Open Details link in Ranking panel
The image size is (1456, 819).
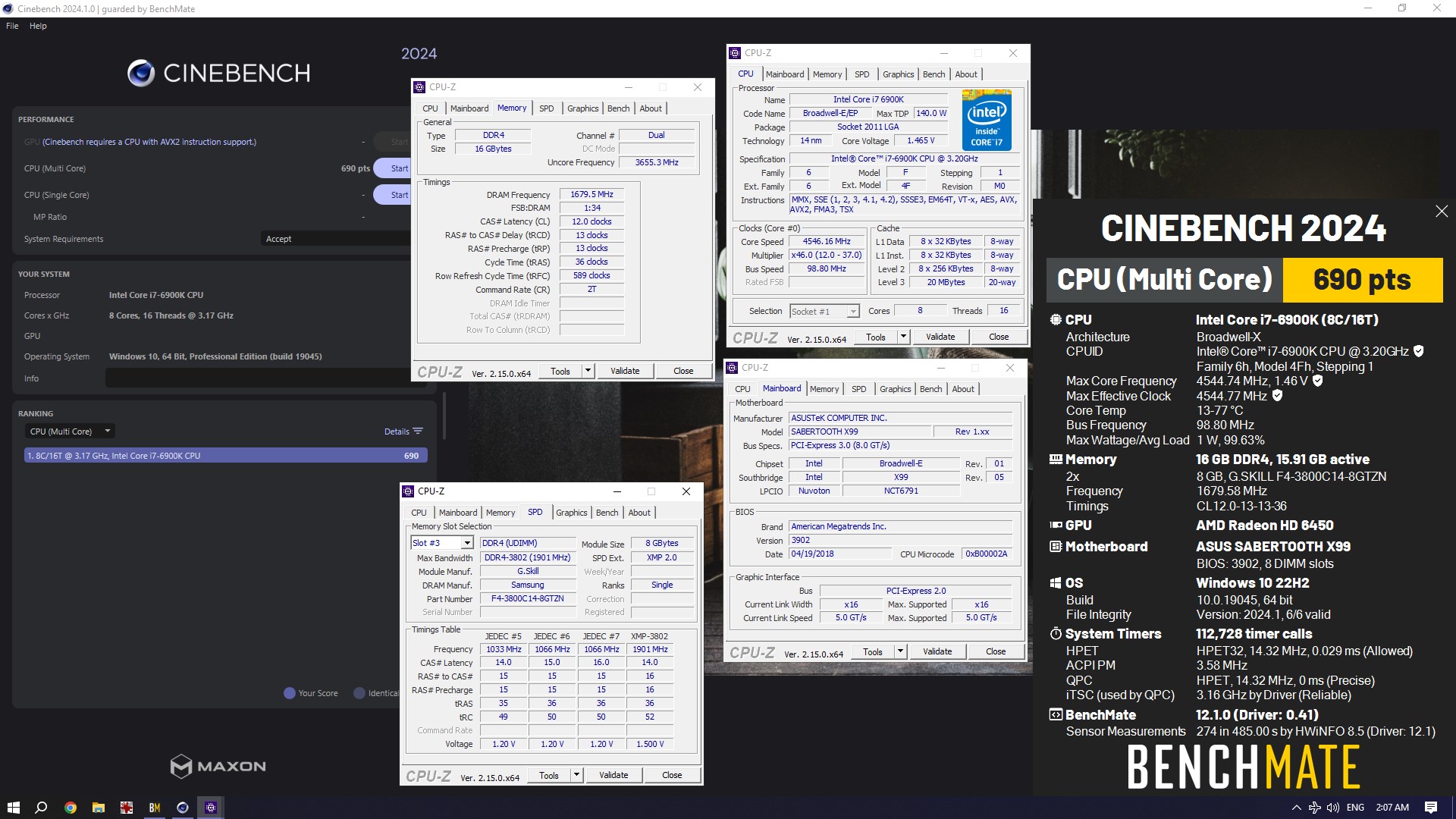click(397, 431)
